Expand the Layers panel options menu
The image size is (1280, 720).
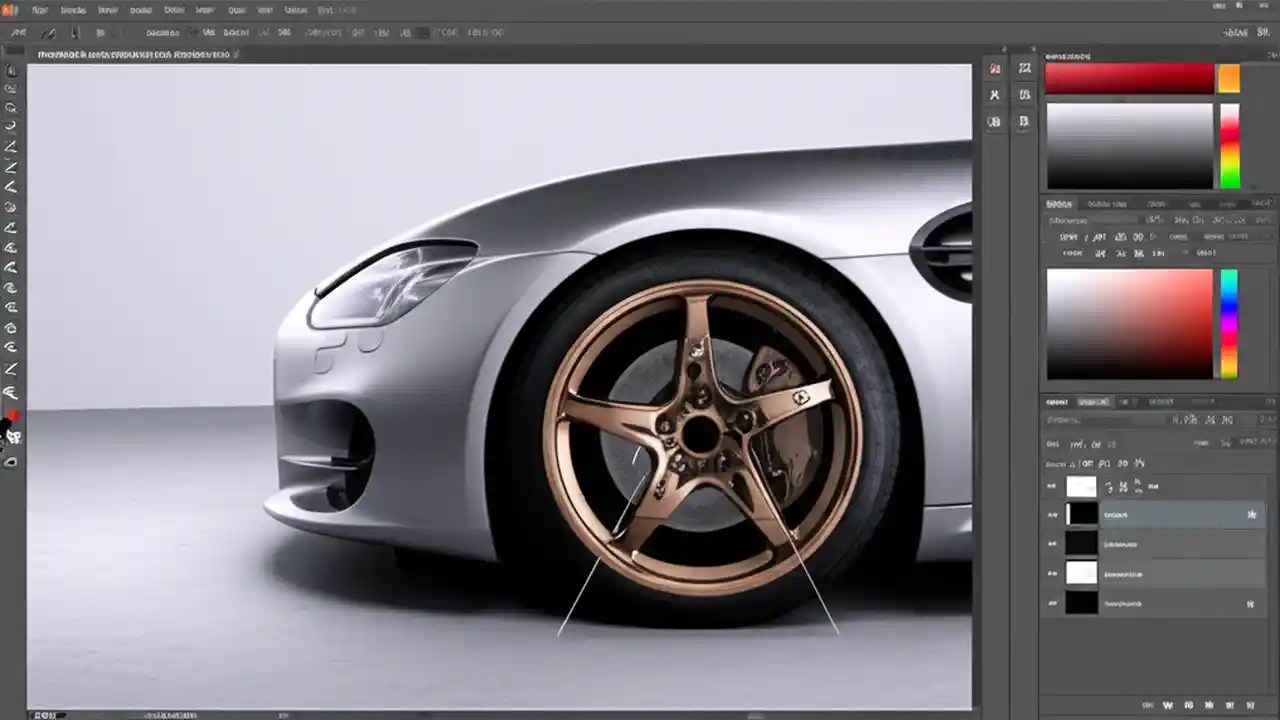pos(1268,402)
